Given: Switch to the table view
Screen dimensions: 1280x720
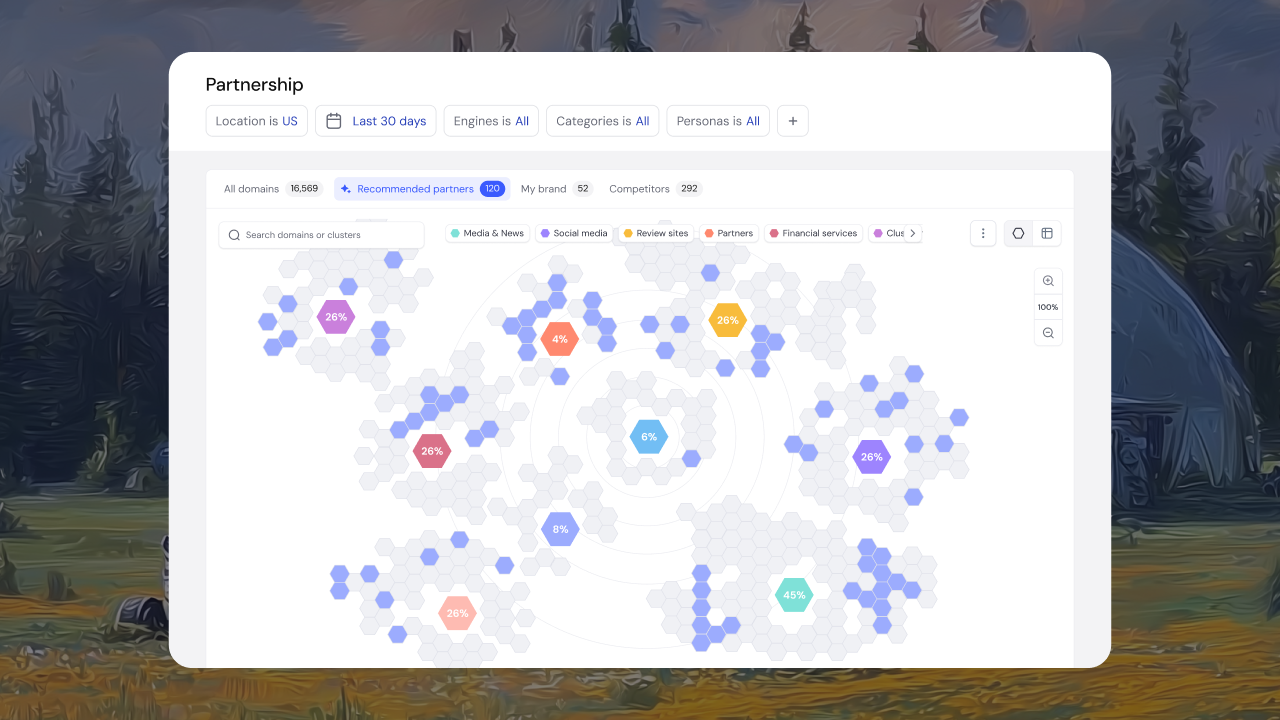Looking at the screenshot, I should pos(1047,233).
